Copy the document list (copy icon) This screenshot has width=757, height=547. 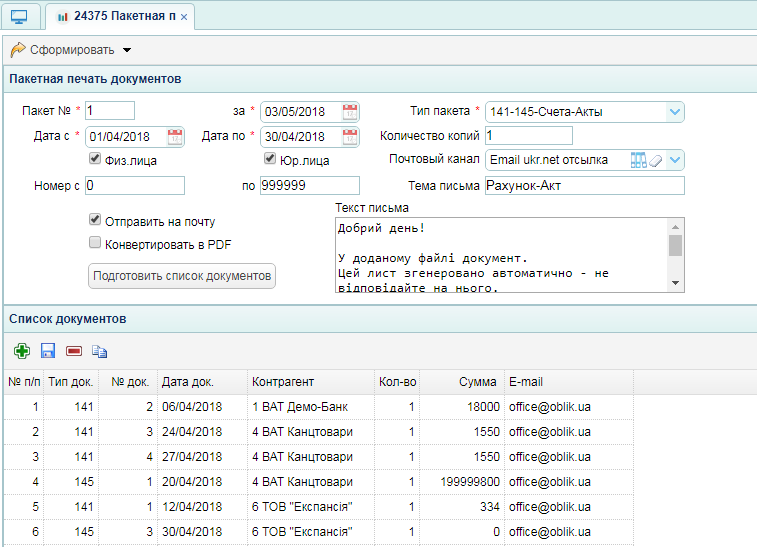pyautogui.click(x=99, y=351)
